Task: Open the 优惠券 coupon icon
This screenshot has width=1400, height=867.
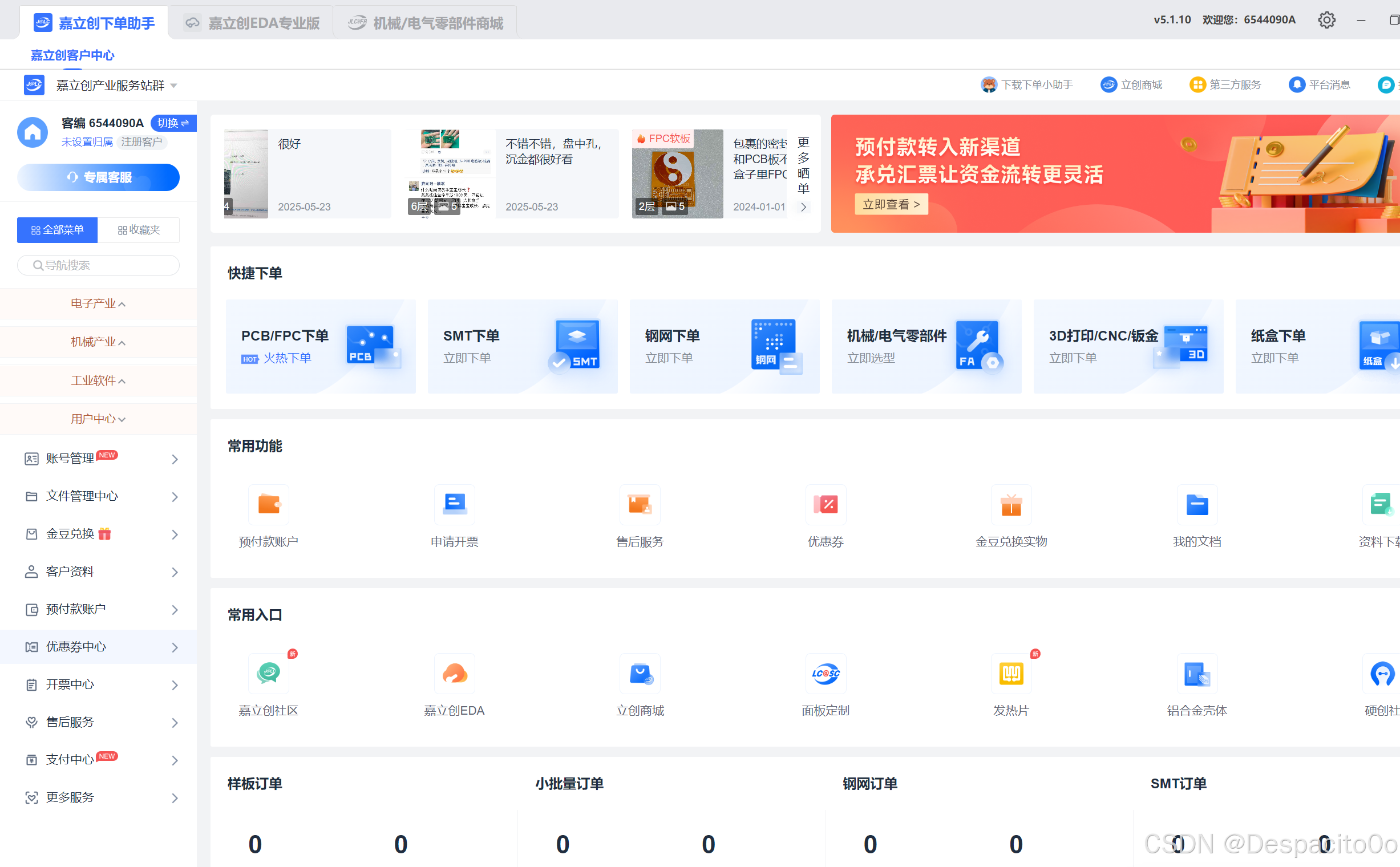Action: pos(826,505)
